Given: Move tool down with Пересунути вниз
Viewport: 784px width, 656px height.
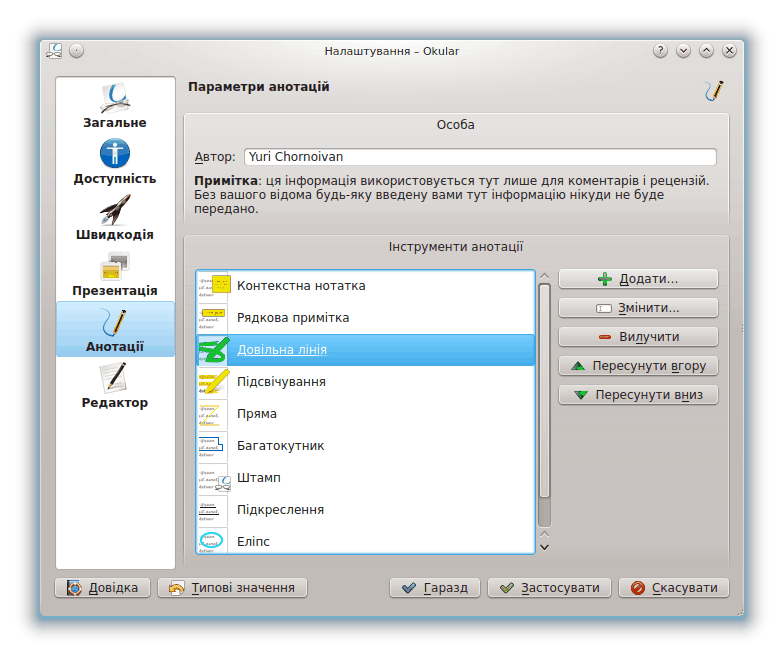Looking at the screenshot, I should coord(638,395).
